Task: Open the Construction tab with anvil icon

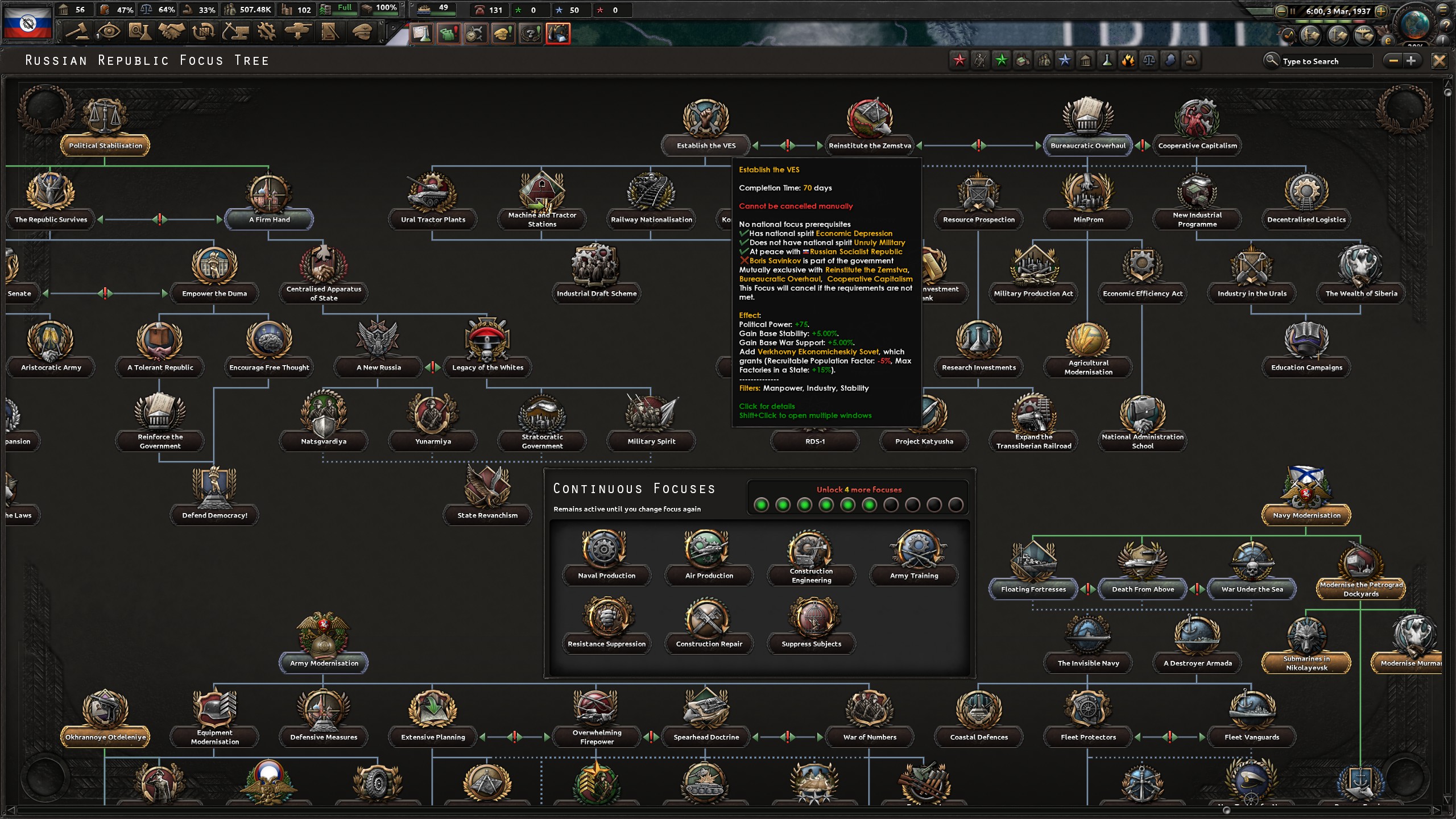Action: pos(237,32)
